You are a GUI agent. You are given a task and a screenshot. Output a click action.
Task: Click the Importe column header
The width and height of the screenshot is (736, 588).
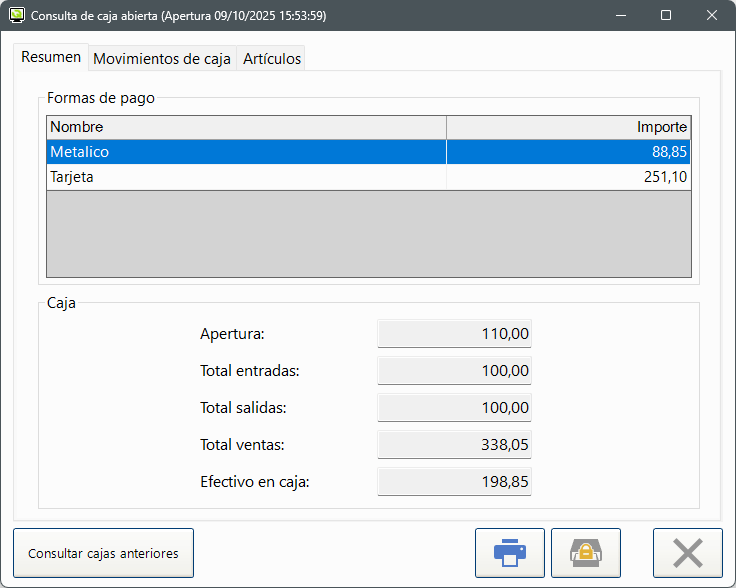tap(568, 127)
